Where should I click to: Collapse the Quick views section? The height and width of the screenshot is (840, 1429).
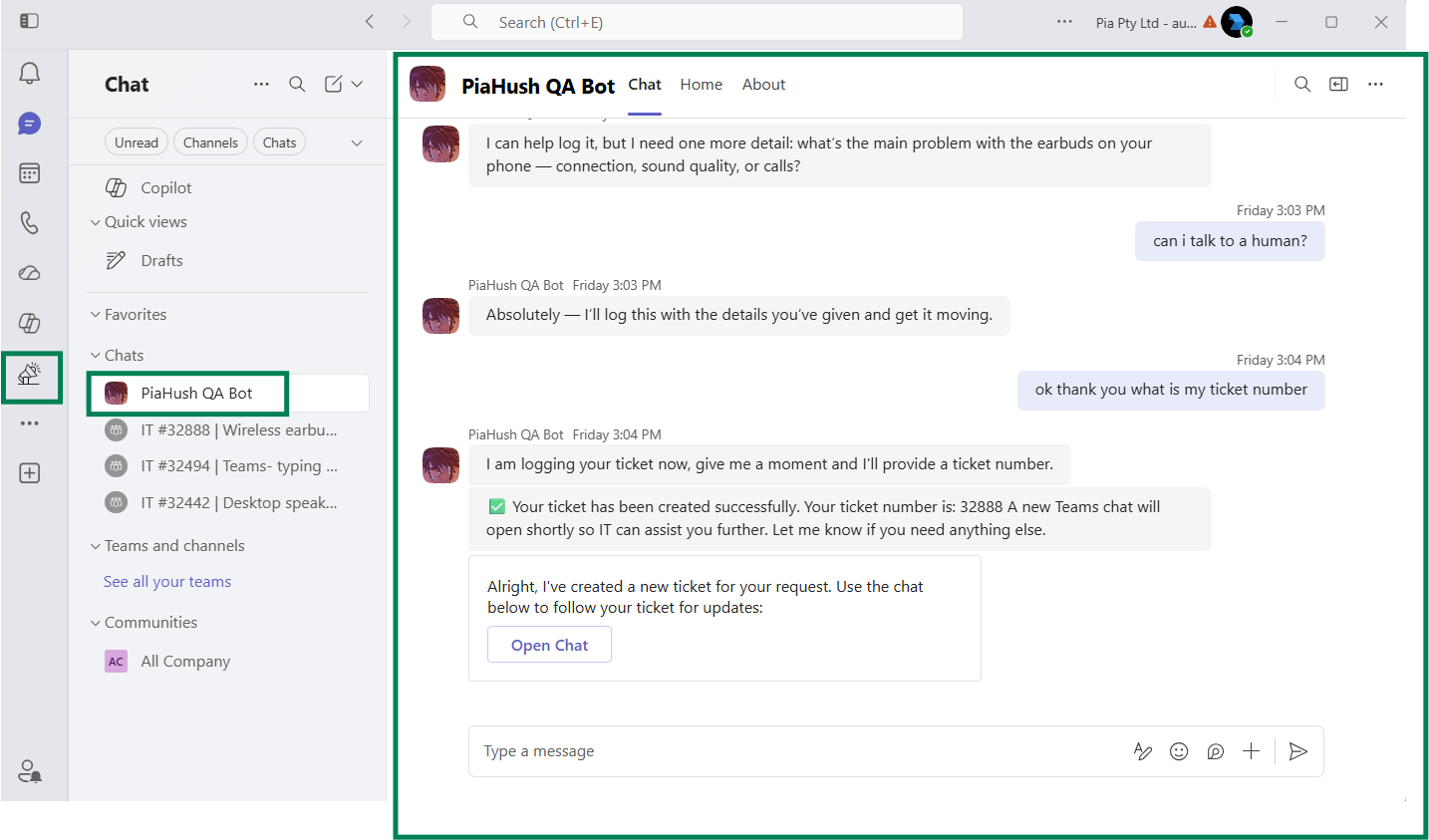pos(139,222)
